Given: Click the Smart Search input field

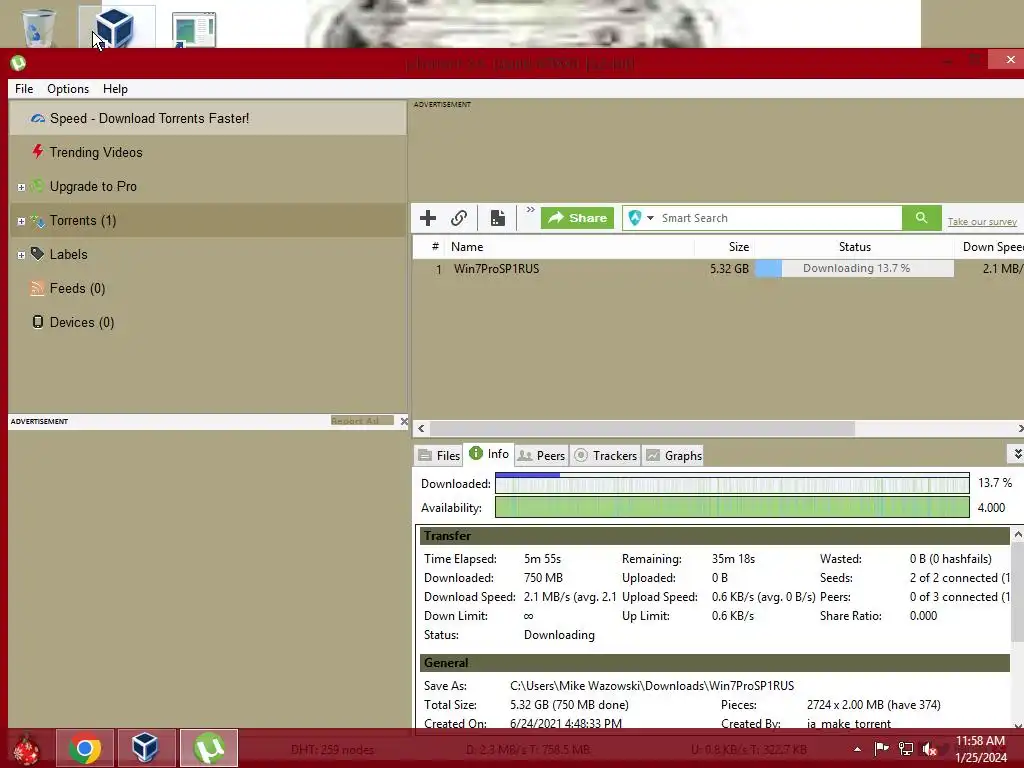Looking at the screenshot, I should click(780, 217).
